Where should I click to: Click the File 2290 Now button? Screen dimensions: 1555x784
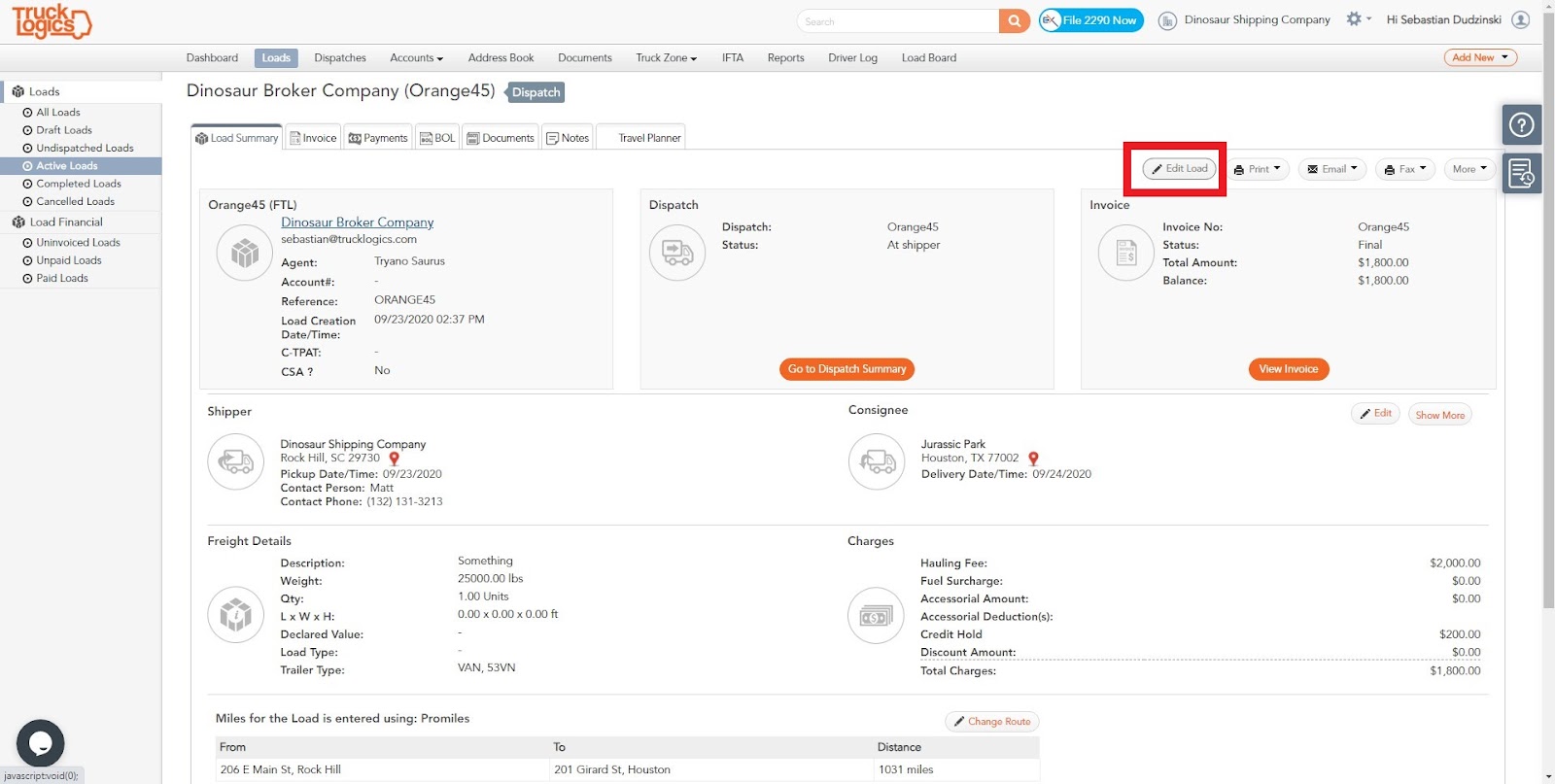point(1091,20)
